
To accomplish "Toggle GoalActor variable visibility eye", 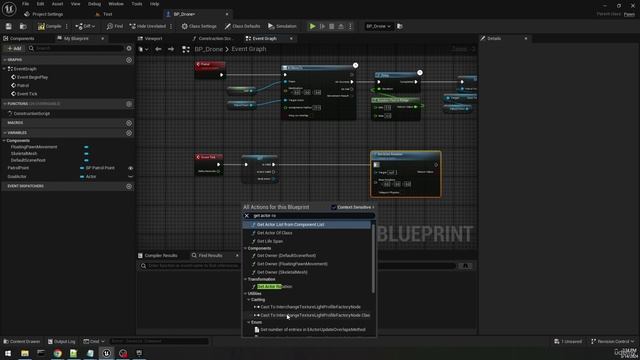I will (130, 177).
